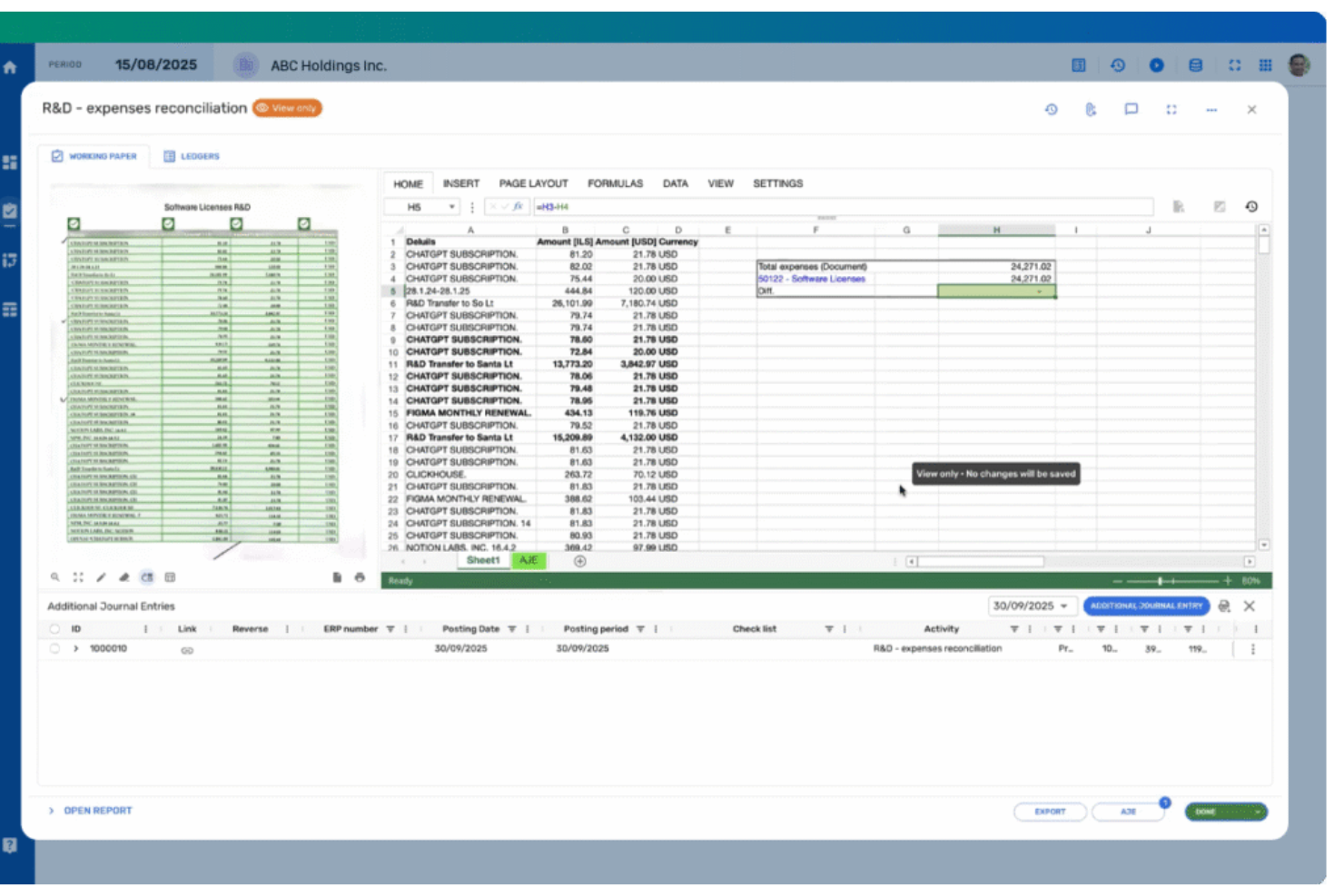The image size is (1344, 896).
Task: Open the 30/09/2025 date dropdown
Action: point(1033,606)
